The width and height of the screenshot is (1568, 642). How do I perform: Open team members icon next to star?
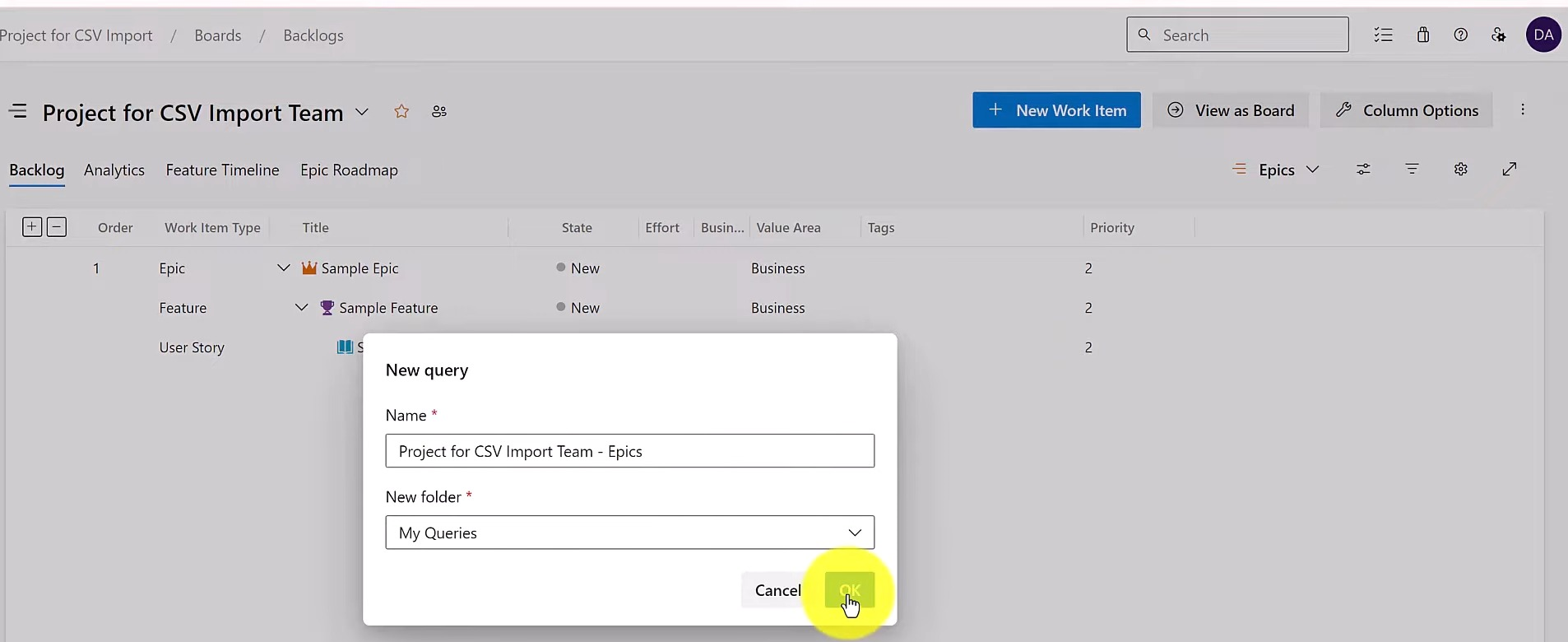click(x=439, y=111)
